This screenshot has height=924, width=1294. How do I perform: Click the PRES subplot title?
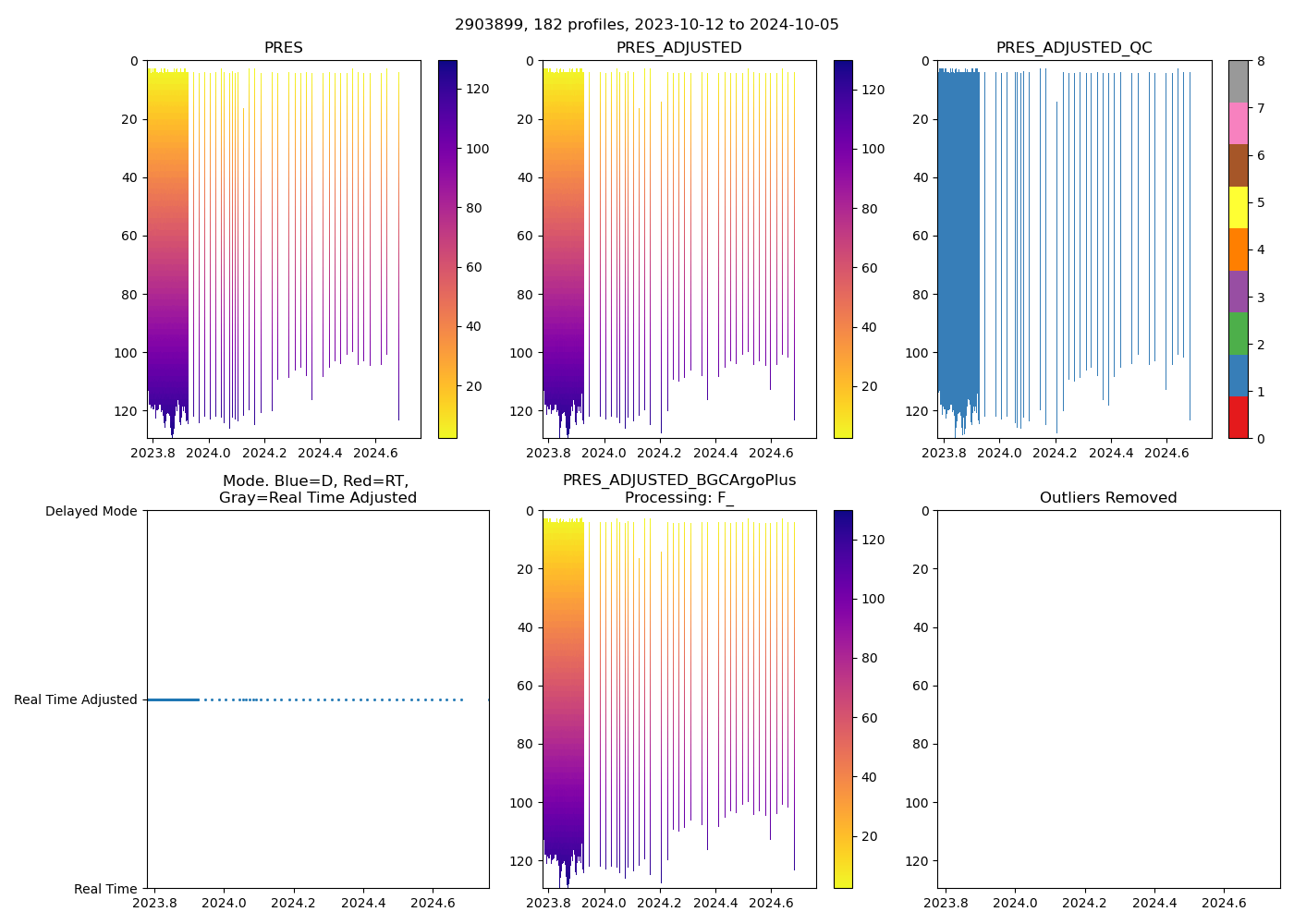click(x=284, y=48)
